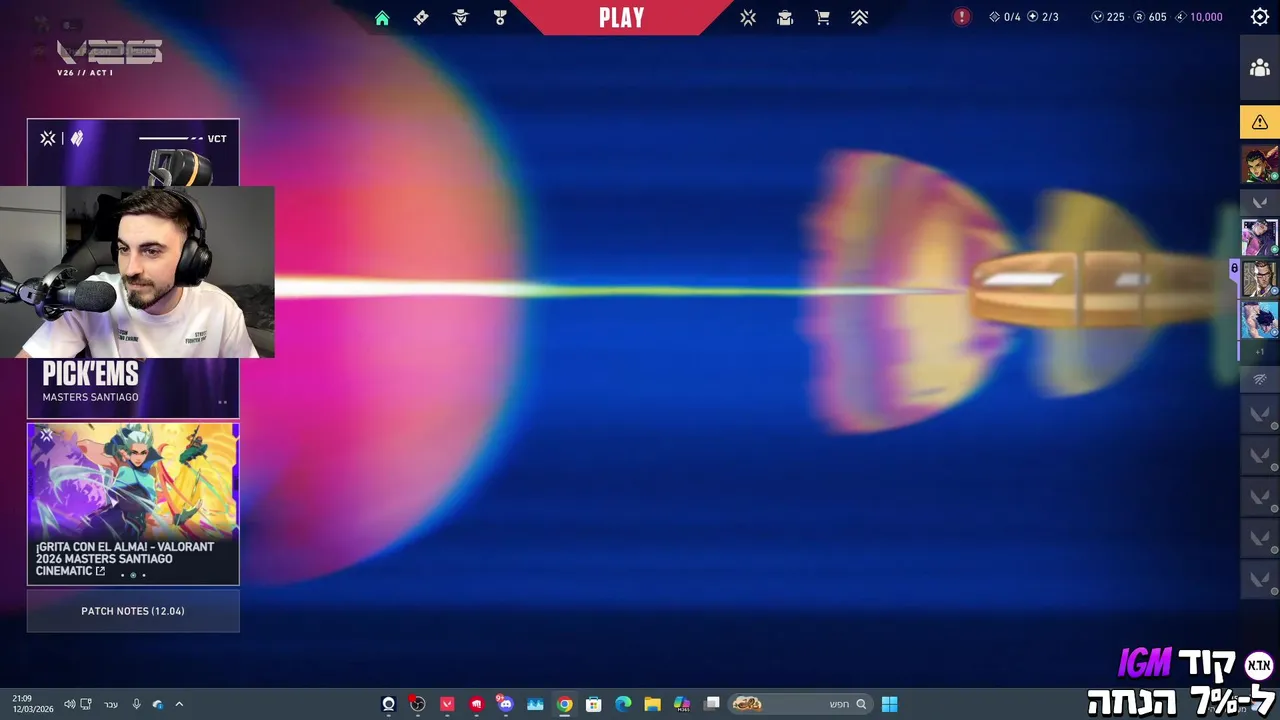This screenshot has width=1280, height=720.
Task: Click the yellow warning triangle icon
Action: pyautogui.click(x=1260, y=122)
